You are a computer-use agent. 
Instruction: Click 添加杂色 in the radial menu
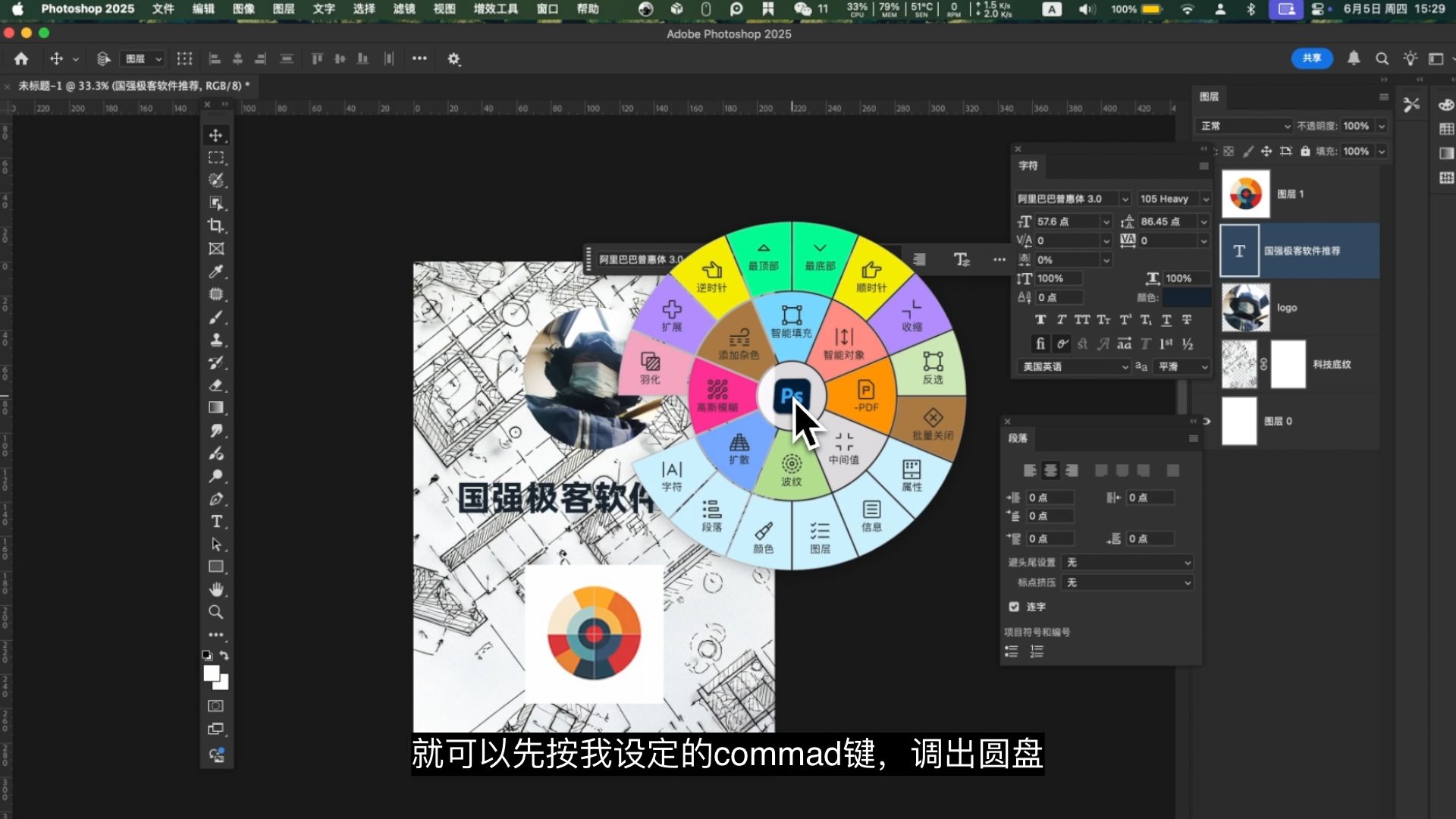click(739, 344)
